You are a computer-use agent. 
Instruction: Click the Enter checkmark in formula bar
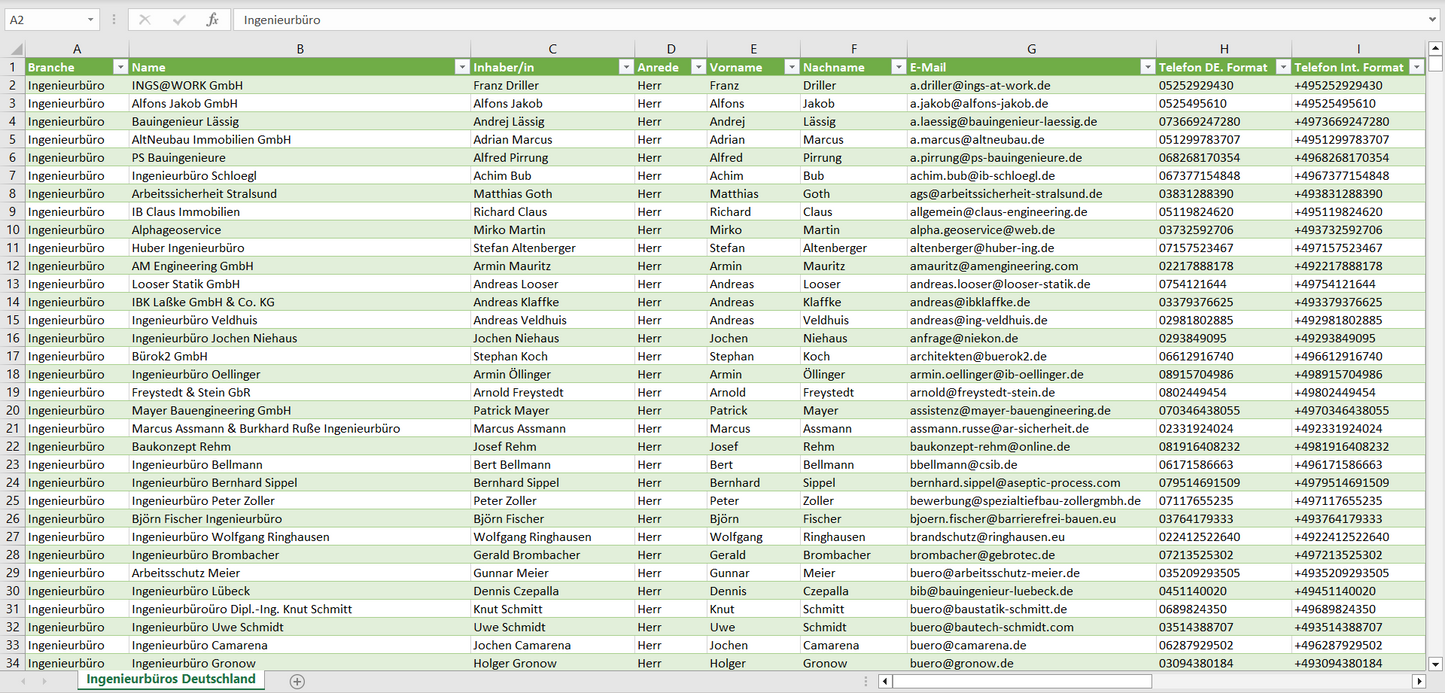coord(179,20)
